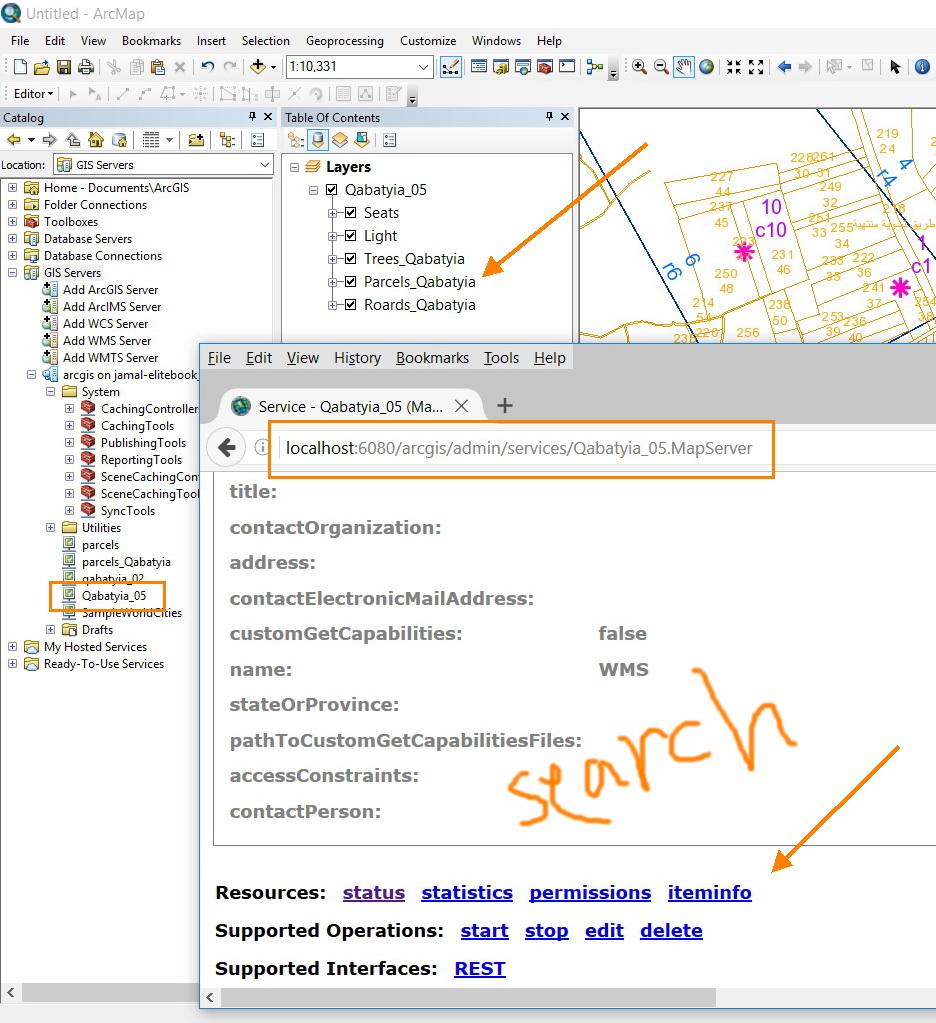Click the stop operation link
This screenshot has width=936, height=1023.
[x=547, y=930]
